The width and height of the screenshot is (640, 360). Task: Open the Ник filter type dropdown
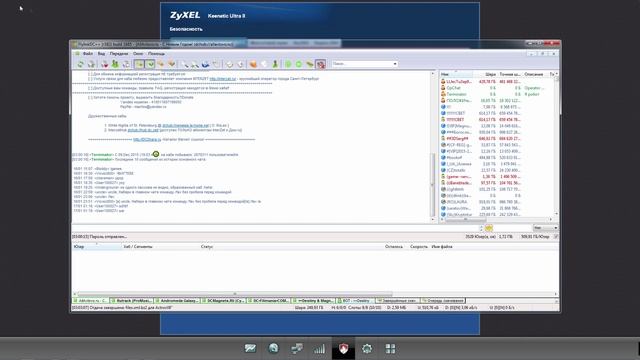(x=545, y=228)
